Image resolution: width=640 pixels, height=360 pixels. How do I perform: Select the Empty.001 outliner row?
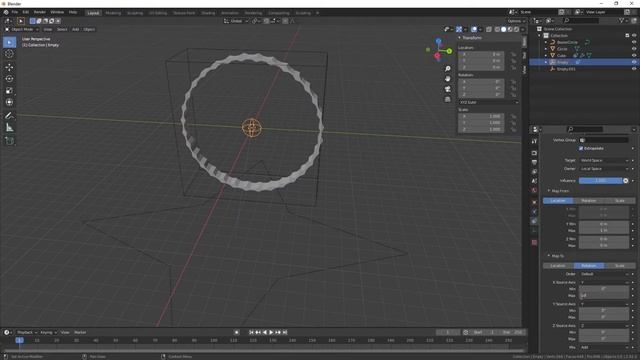584,69
